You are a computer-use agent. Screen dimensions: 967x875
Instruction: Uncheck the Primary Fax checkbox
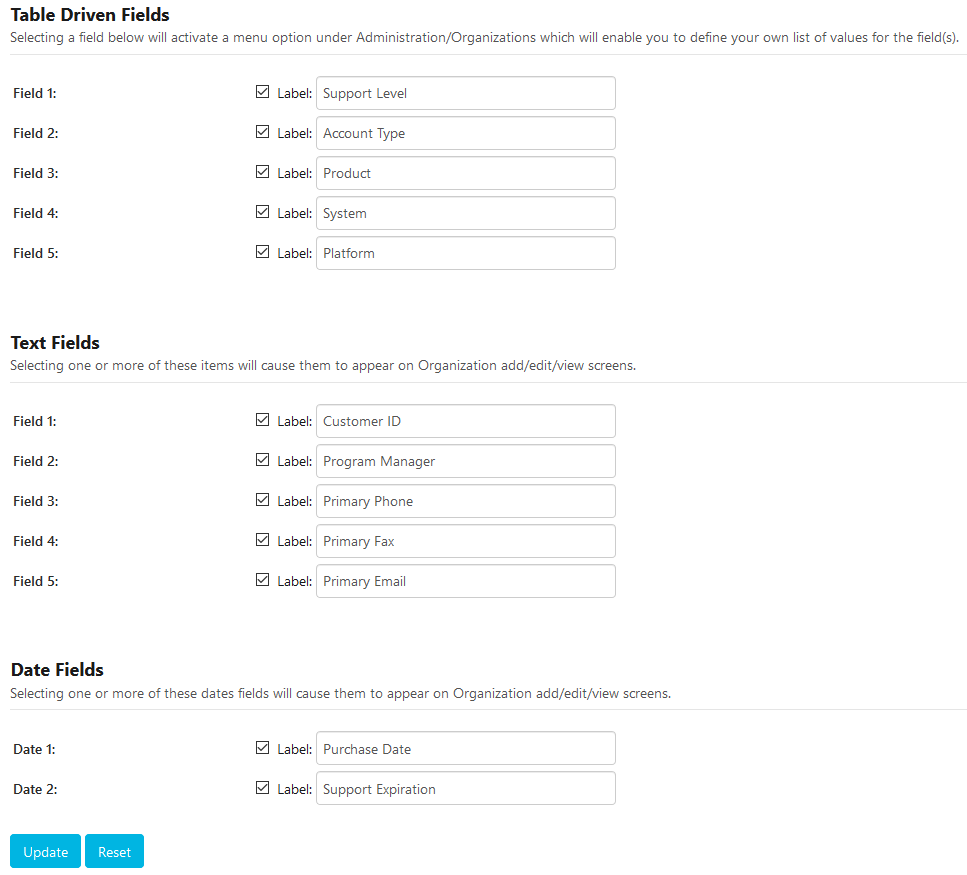coord(263,540)
